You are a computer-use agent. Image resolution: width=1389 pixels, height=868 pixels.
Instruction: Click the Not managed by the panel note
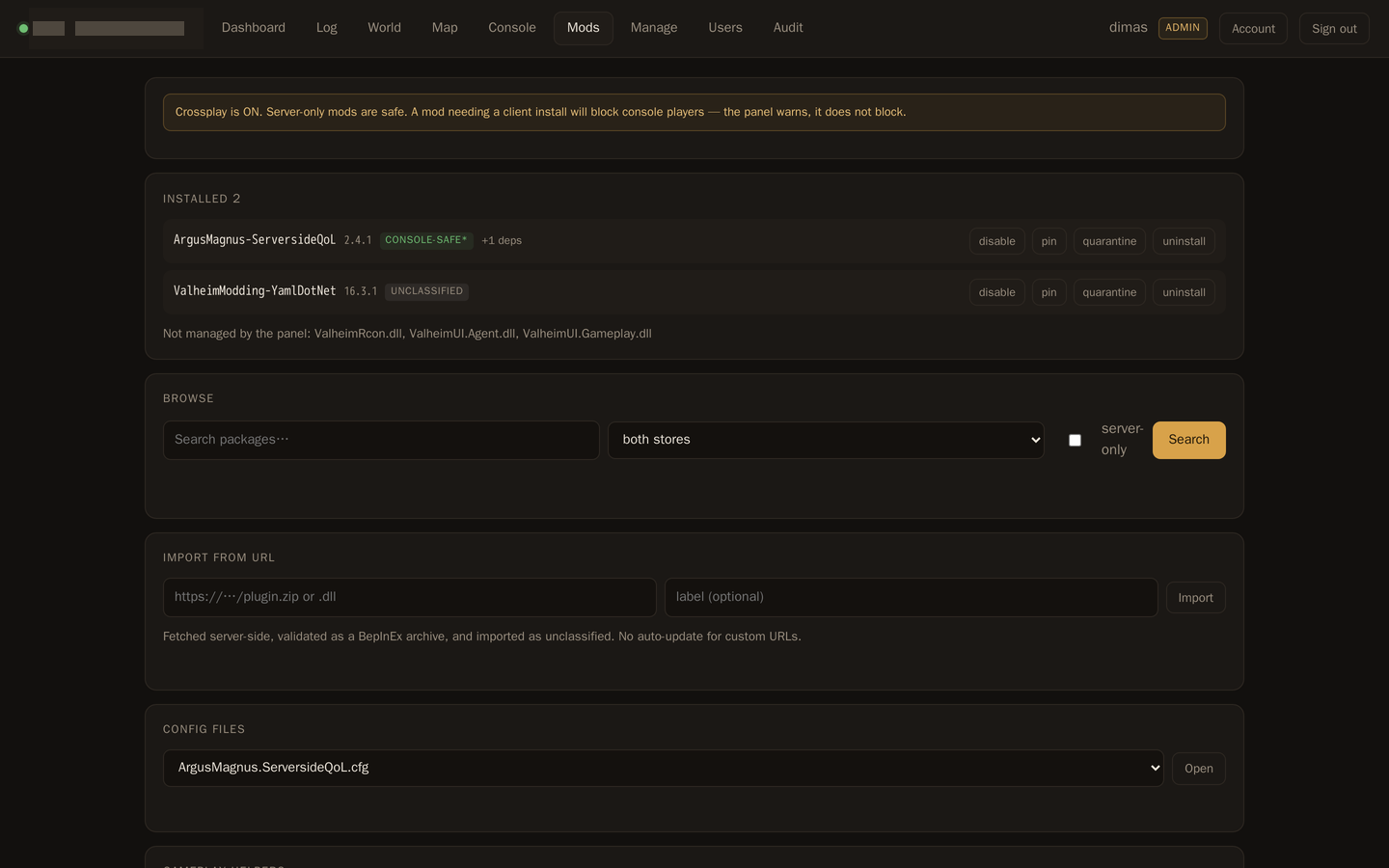coord(407,334)
